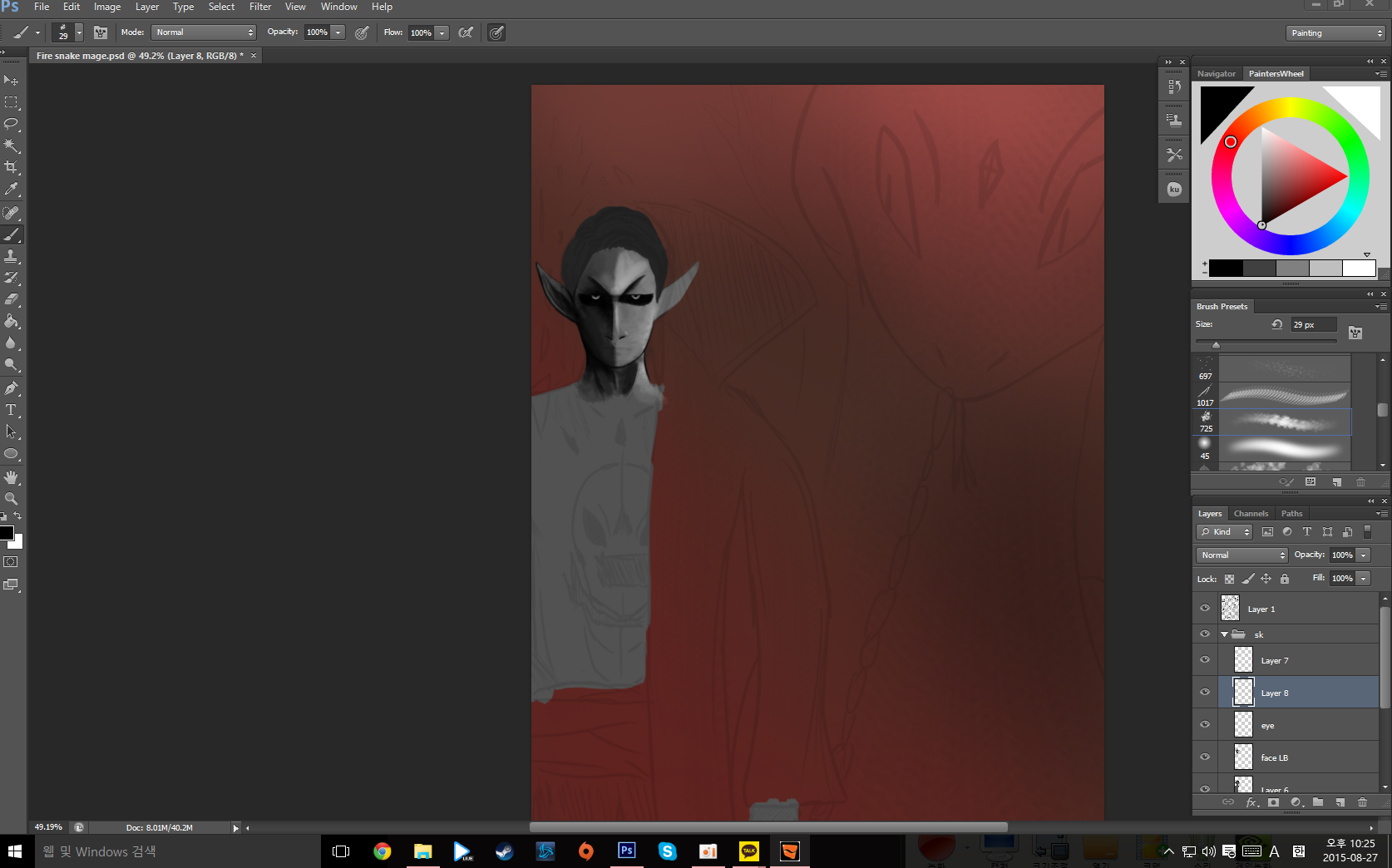This screenshot has width=1392, height=868.
Task: Select the Zoom tool
Action: pyautogui.click(x=11, y=499)
